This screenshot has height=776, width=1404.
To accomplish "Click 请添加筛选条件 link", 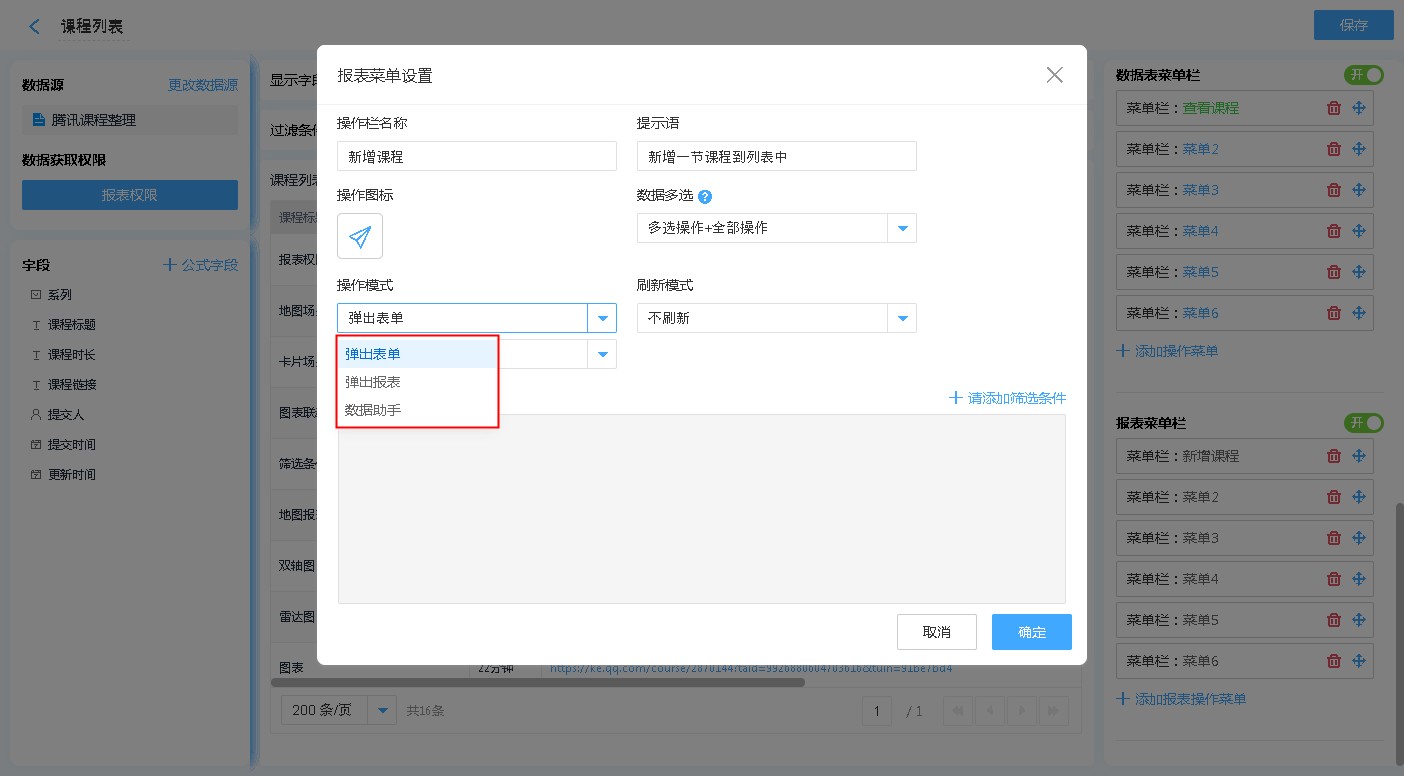I will click(x=1008, y=398).
